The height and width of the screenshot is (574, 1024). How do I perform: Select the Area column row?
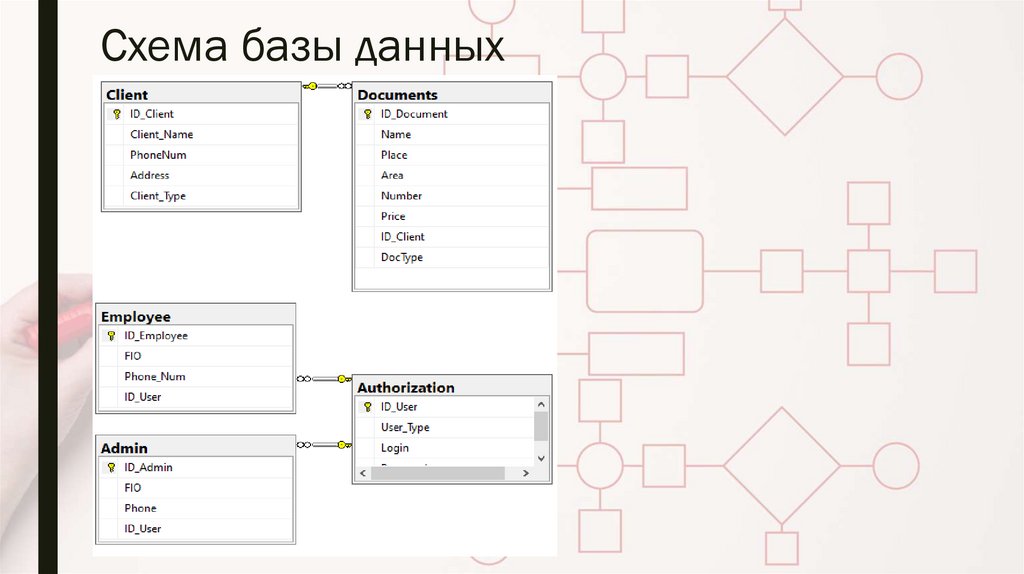pyautogui.click(x=452, y=175)
